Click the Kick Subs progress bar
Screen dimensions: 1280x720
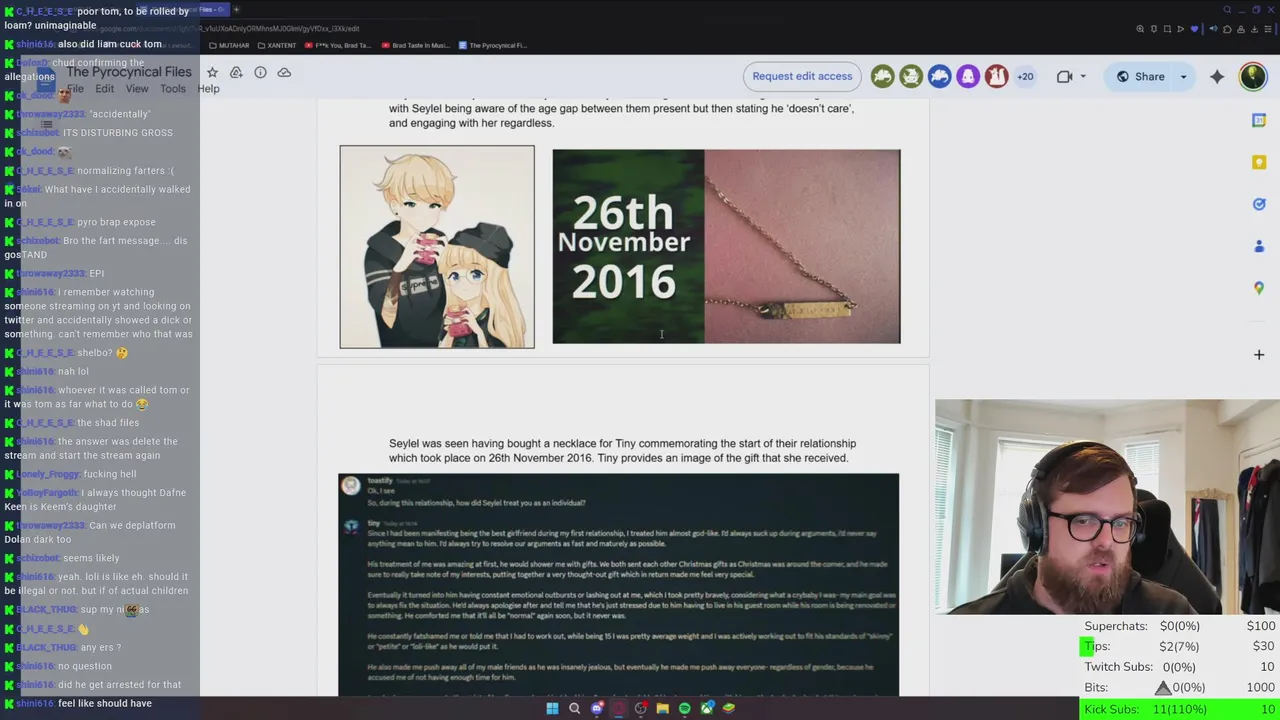(x=1180, y=709)
